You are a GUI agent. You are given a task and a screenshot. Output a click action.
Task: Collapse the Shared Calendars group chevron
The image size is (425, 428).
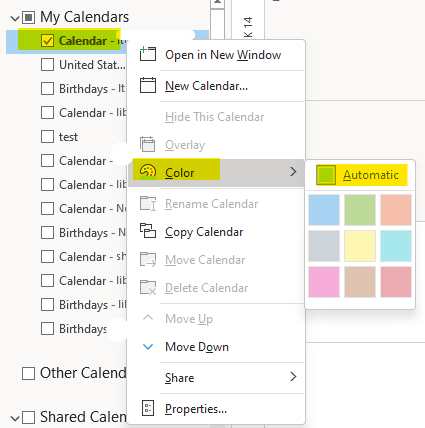click(15, 418)
